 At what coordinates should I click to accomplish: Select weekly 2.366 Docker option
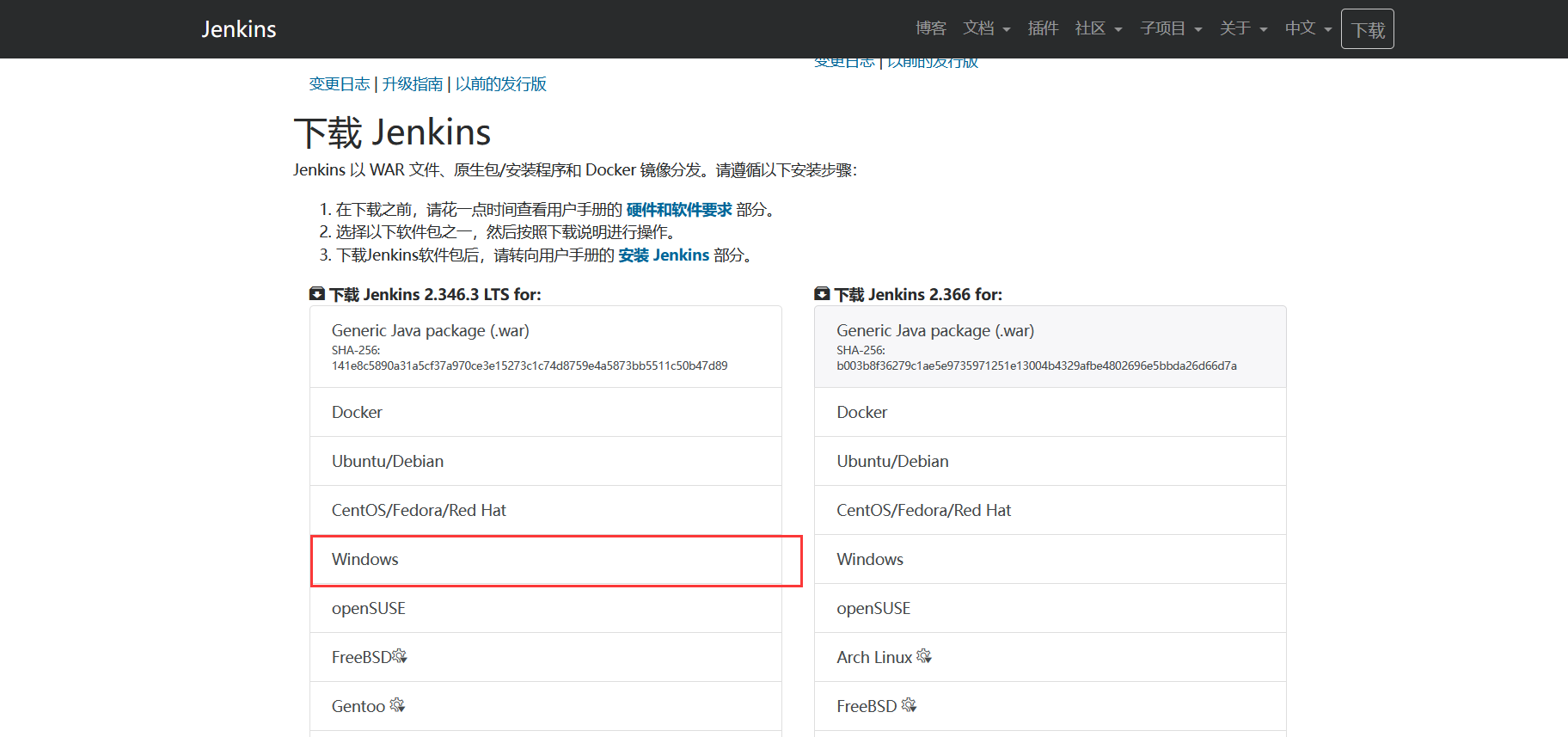(1050, 412)
